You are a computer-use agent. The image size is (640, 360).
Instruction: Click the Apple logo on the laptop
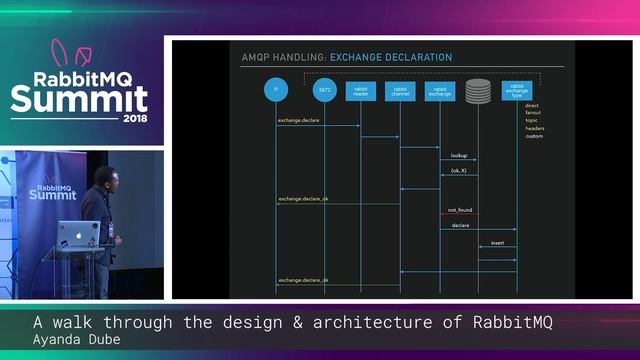79,236
